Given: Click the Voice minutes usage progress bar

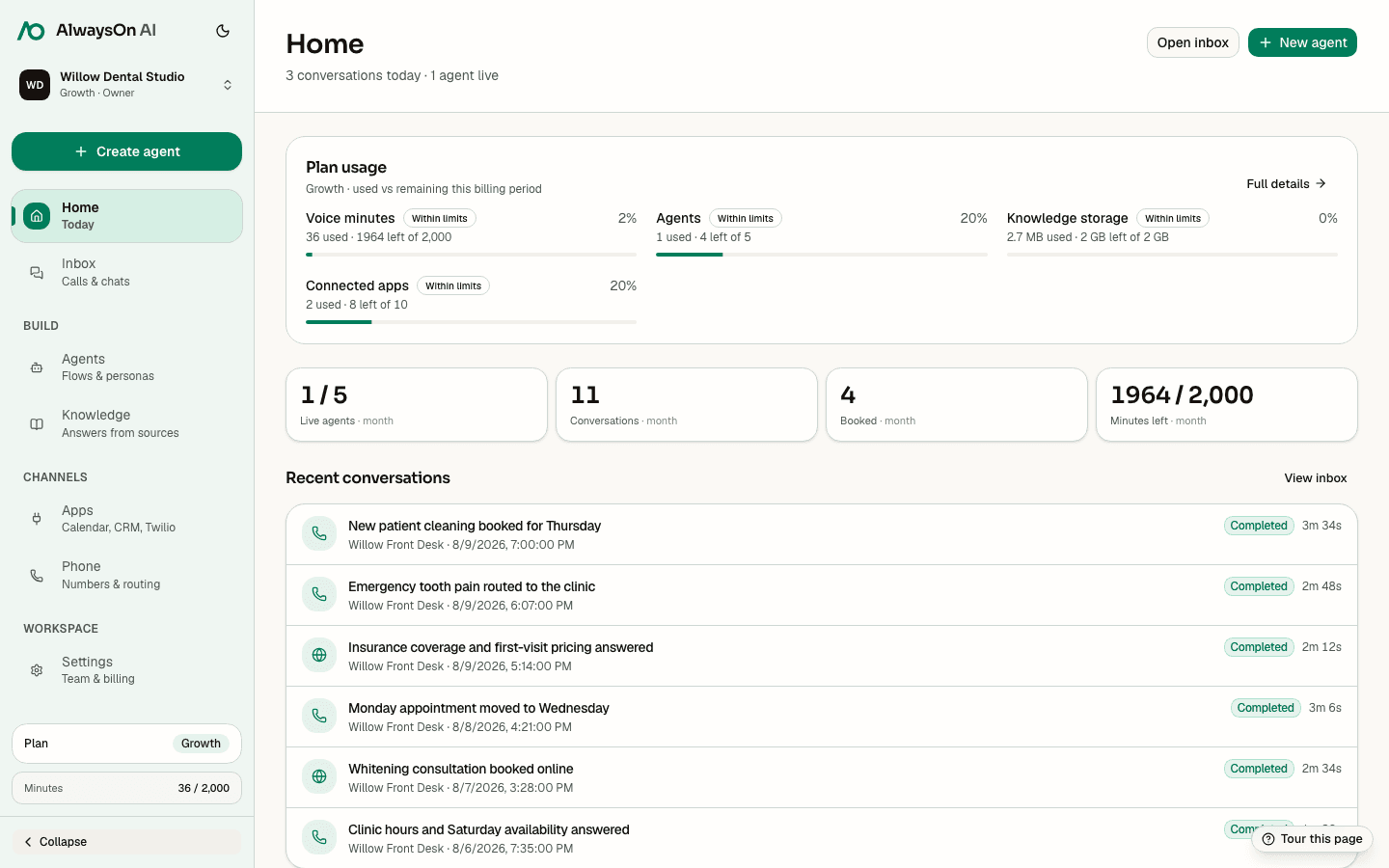Looking at the screenshot, I should tap(471, 255).
